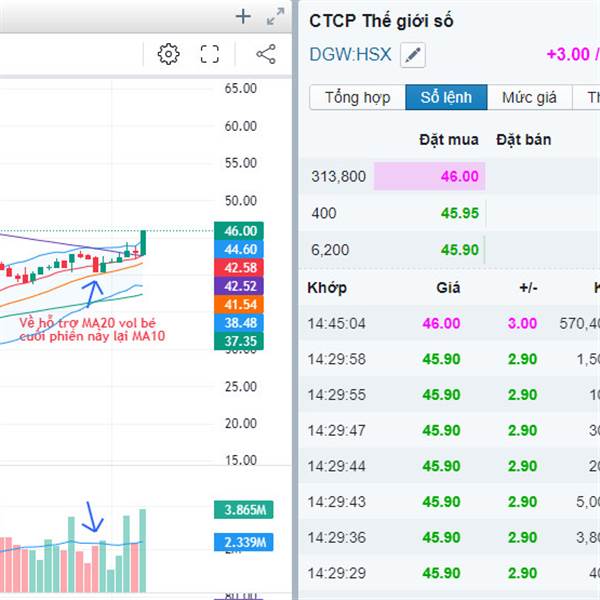
Task: Enter fullscreen mode on the chart
Action: (x=210, y=54)
